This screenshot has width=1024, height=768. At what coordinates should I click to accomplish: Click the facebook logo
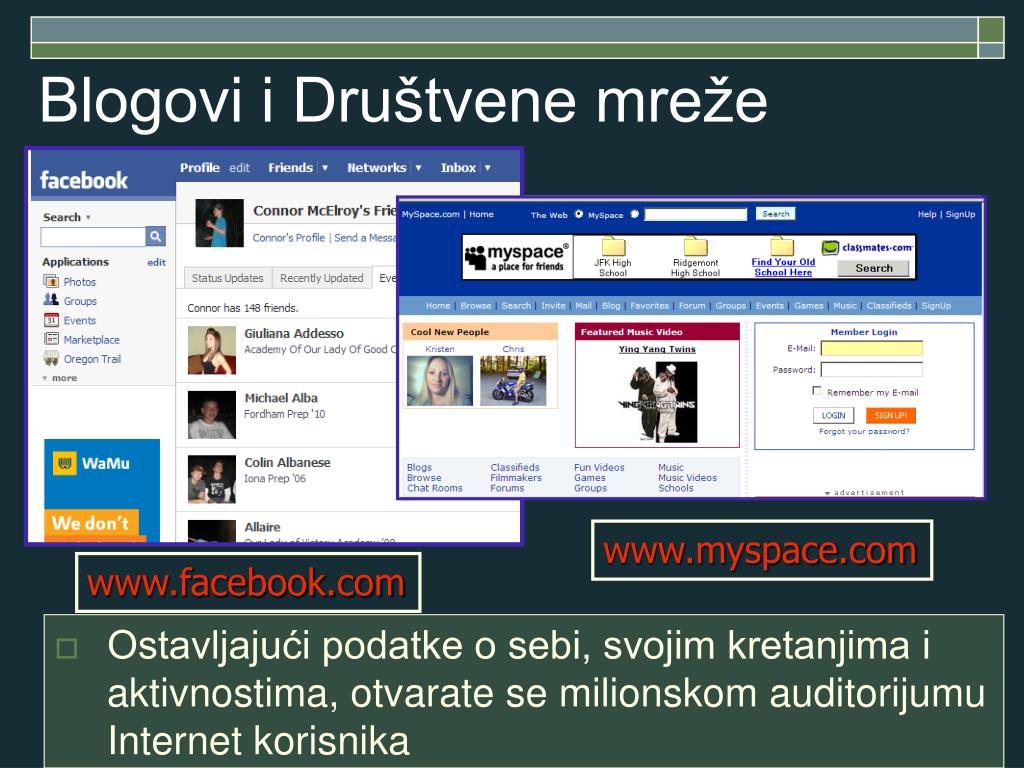pos(84,180)
